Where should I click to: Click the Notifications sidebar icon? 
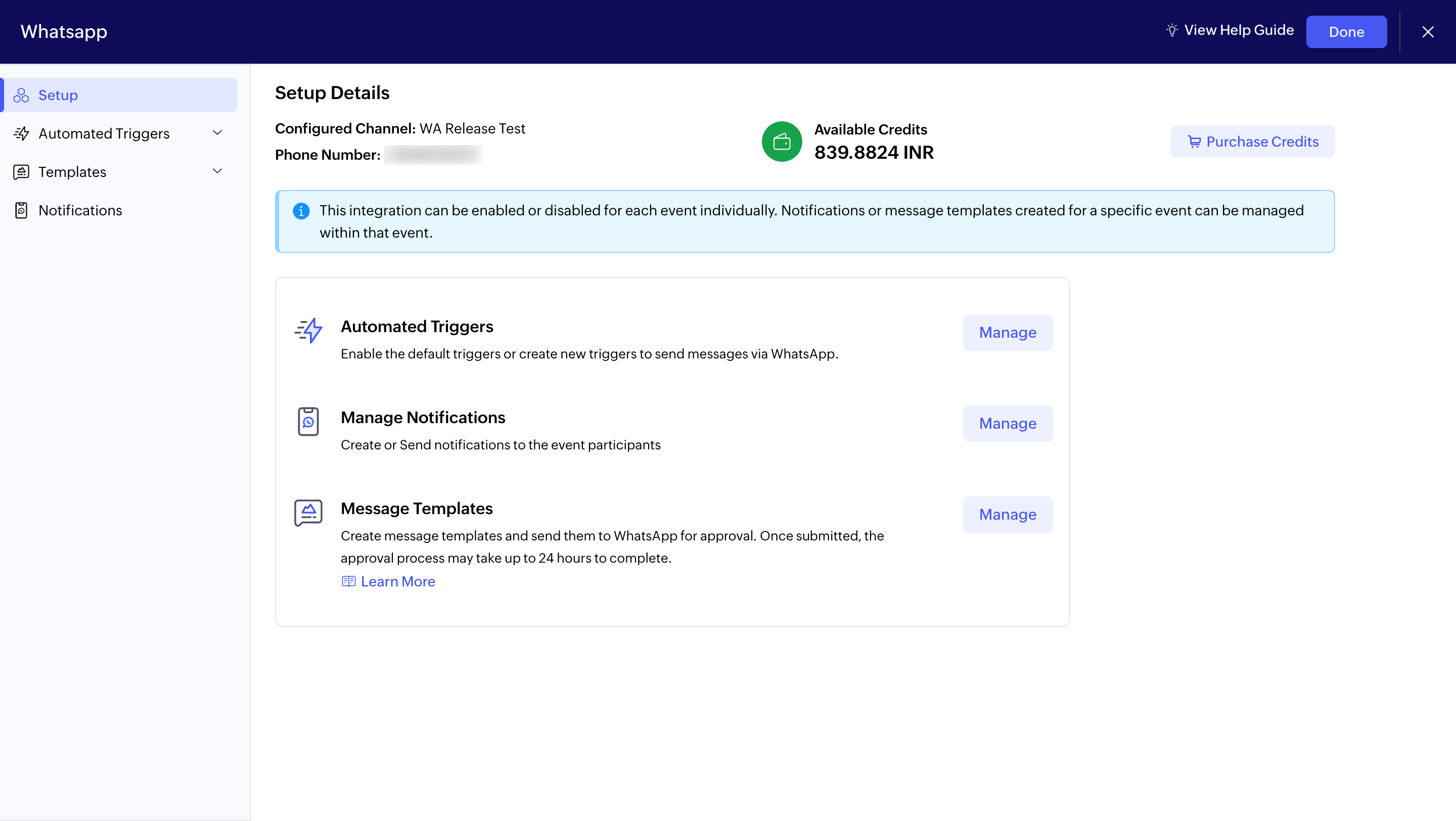(21, 210)
